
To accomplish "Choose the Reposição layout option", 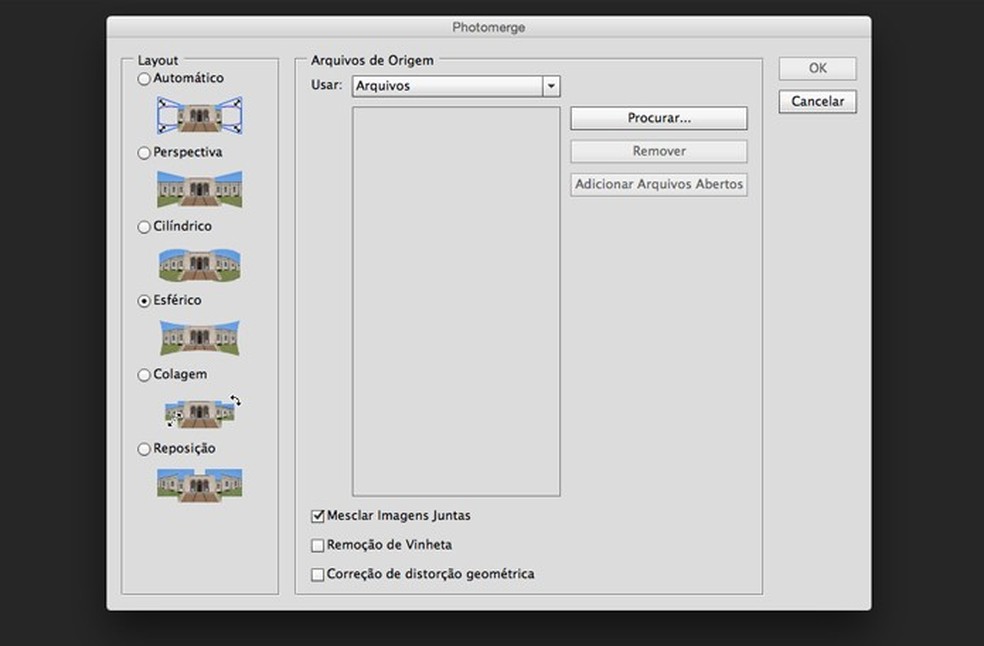I will click(145, 449).
